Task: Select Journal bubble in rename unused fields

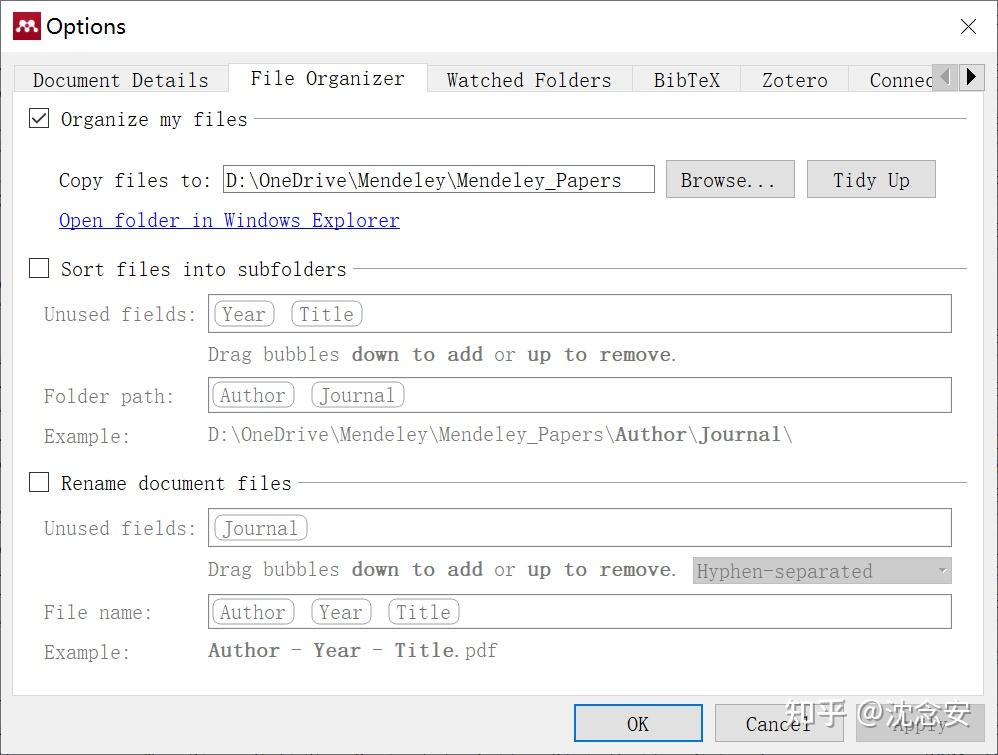Action: (x=260, y=528)
